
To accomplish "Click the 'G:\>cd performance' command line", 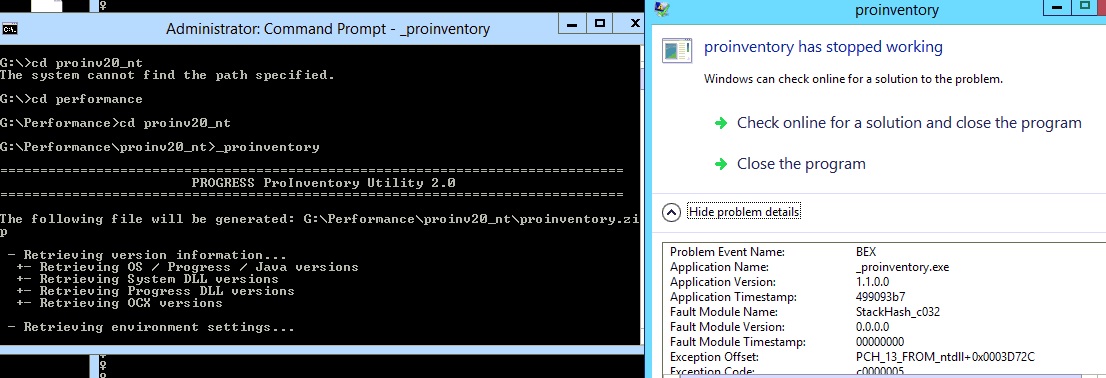I will pyautogui.click(x=71, y=99).
